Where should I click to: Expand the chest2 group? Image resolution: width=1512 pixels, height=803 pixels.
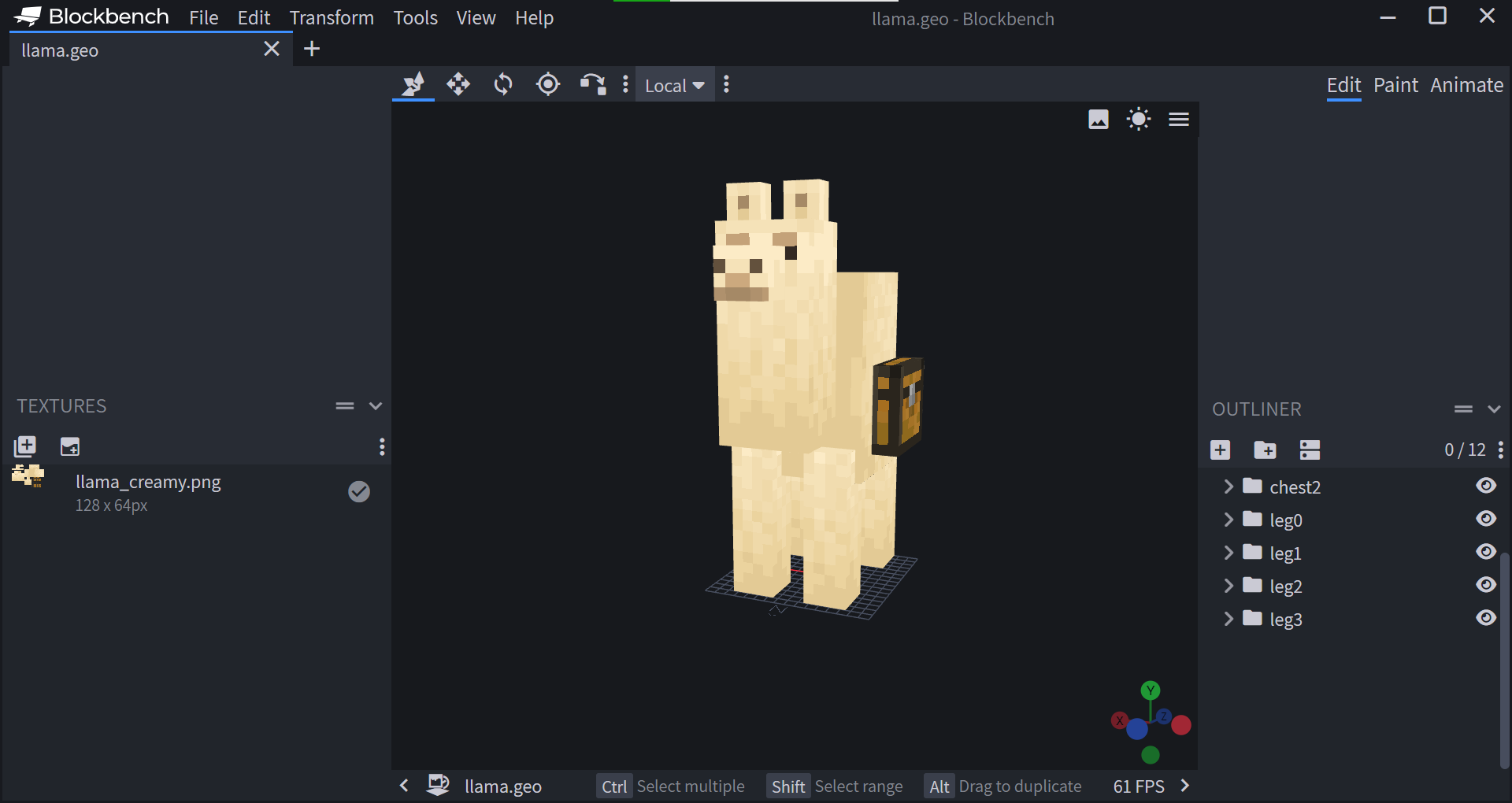[x=1228, y=487]
